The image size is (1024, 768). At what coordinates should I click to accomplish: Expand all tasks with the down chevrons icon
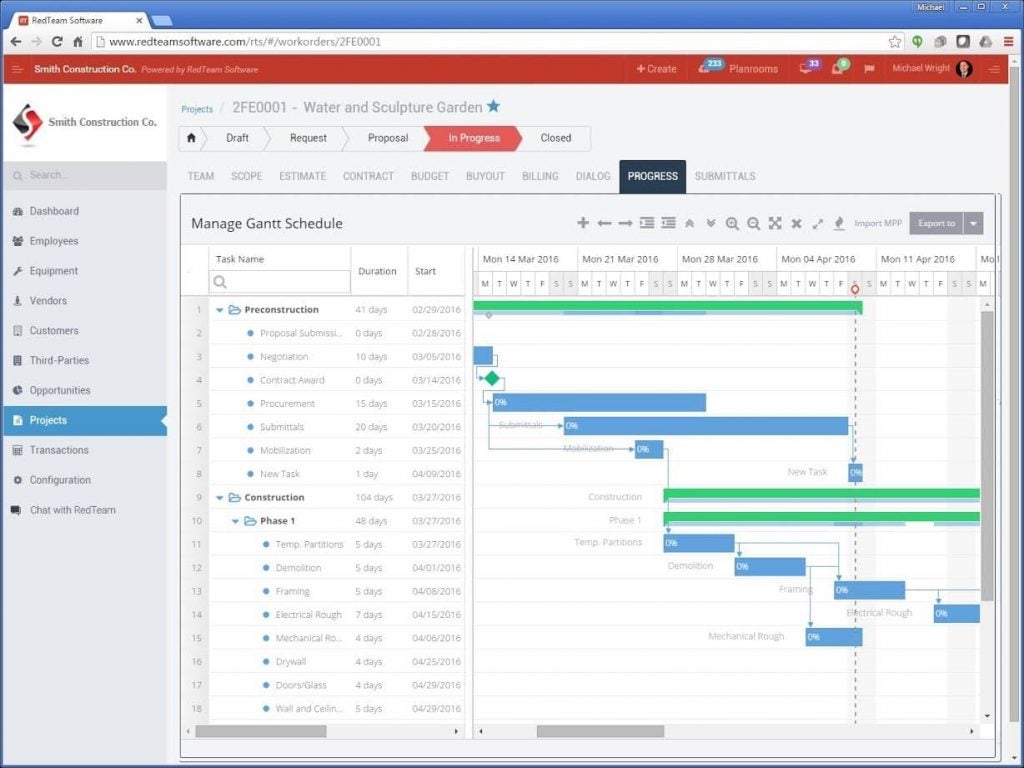(711, 223)
